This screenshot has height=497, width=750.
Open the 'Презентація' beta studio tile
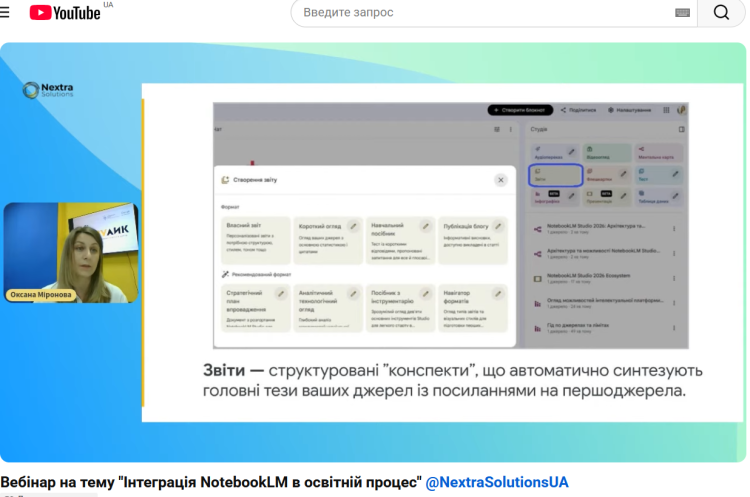(x=607, y=197)
